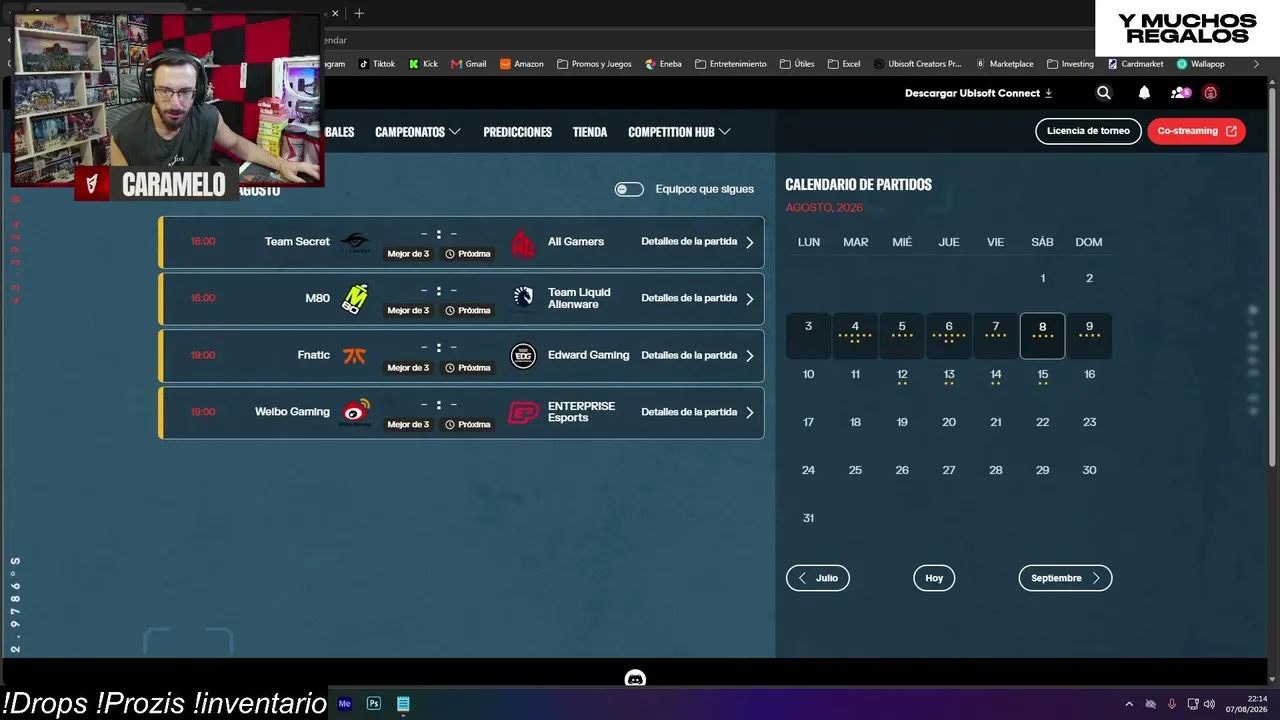Expand the Promos y Juegos bookmark folder
The image size is (1280, 720).
(x=594, y=64)
